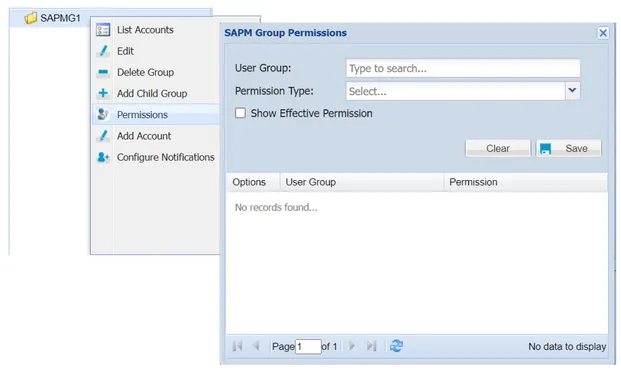Open the Permission Type dropdown arrow

point(572,91)
